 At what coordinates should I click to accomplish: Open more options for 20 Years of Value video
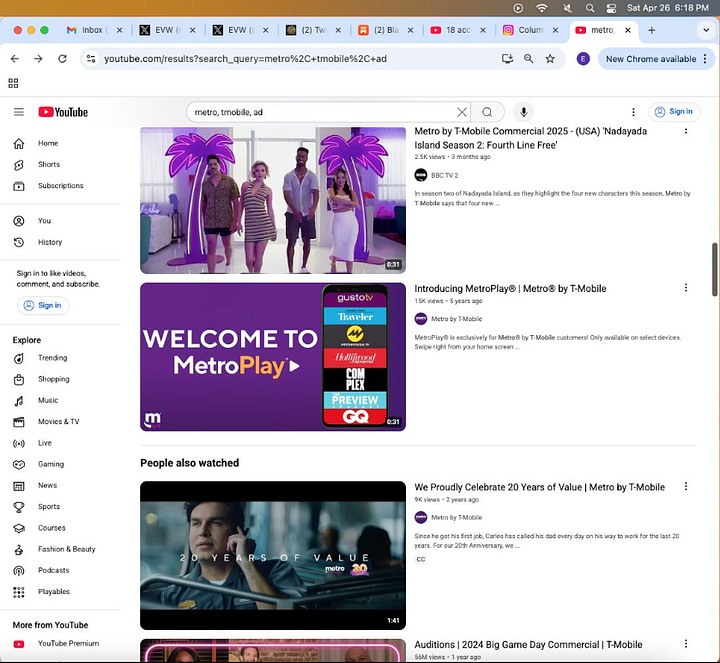click(686, 486)
